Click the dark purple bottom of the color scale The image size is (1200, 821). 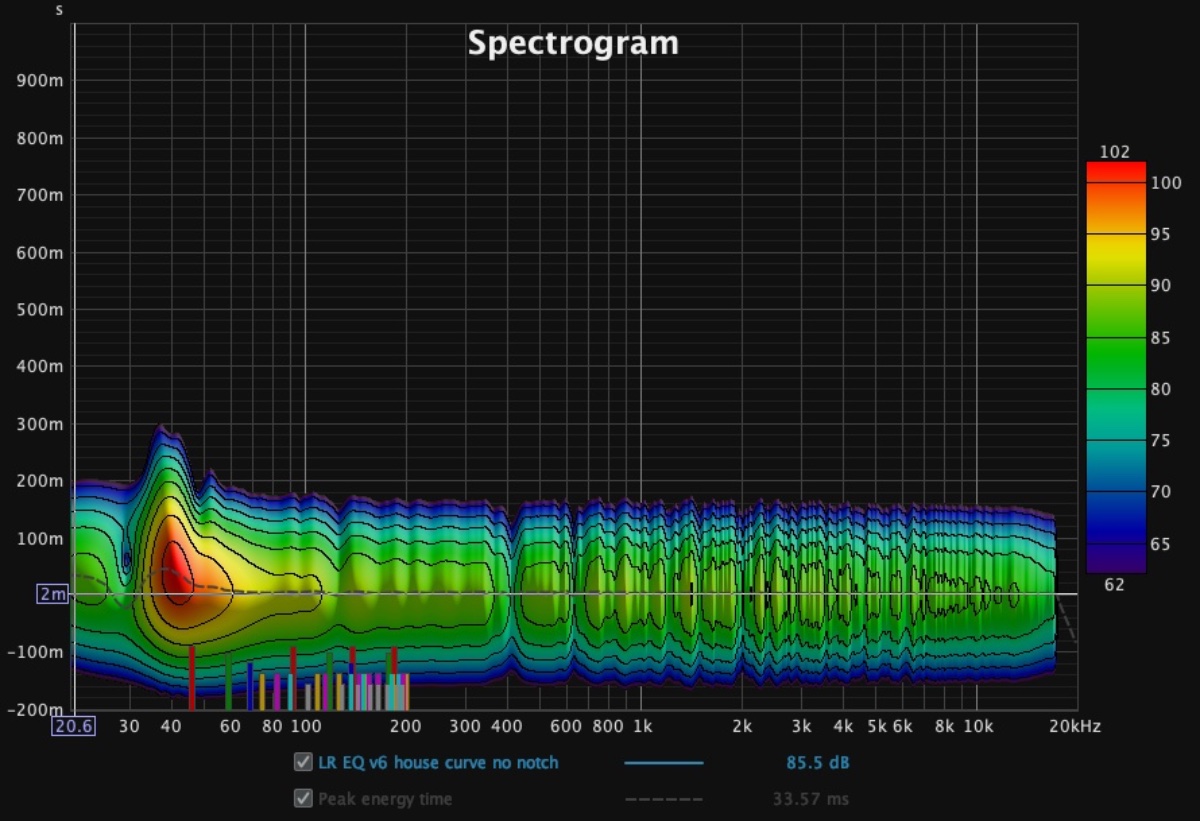click(1116, 560)
